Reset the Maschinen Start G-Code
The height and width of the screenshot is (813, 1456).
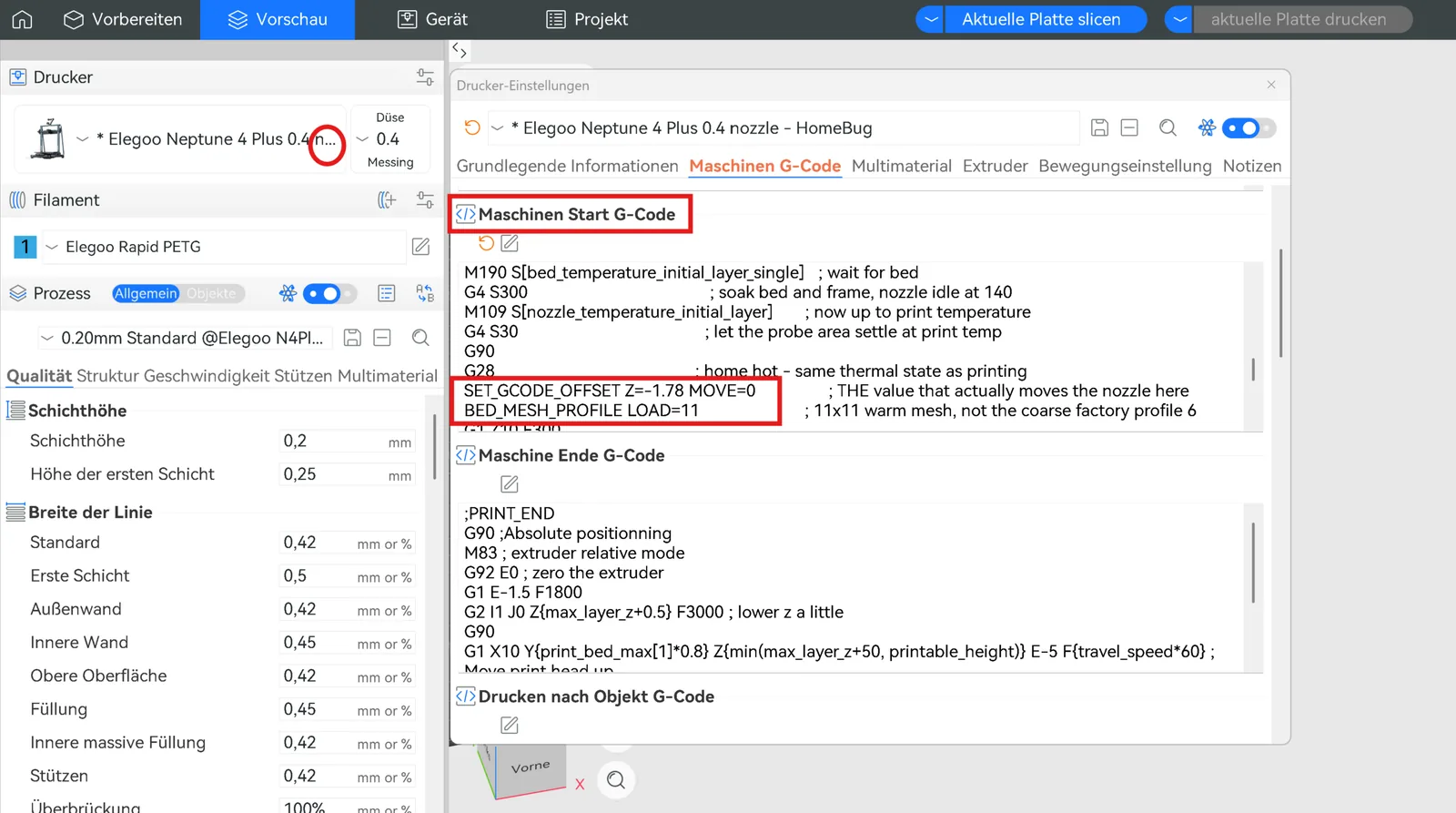(x=486, y=243)
